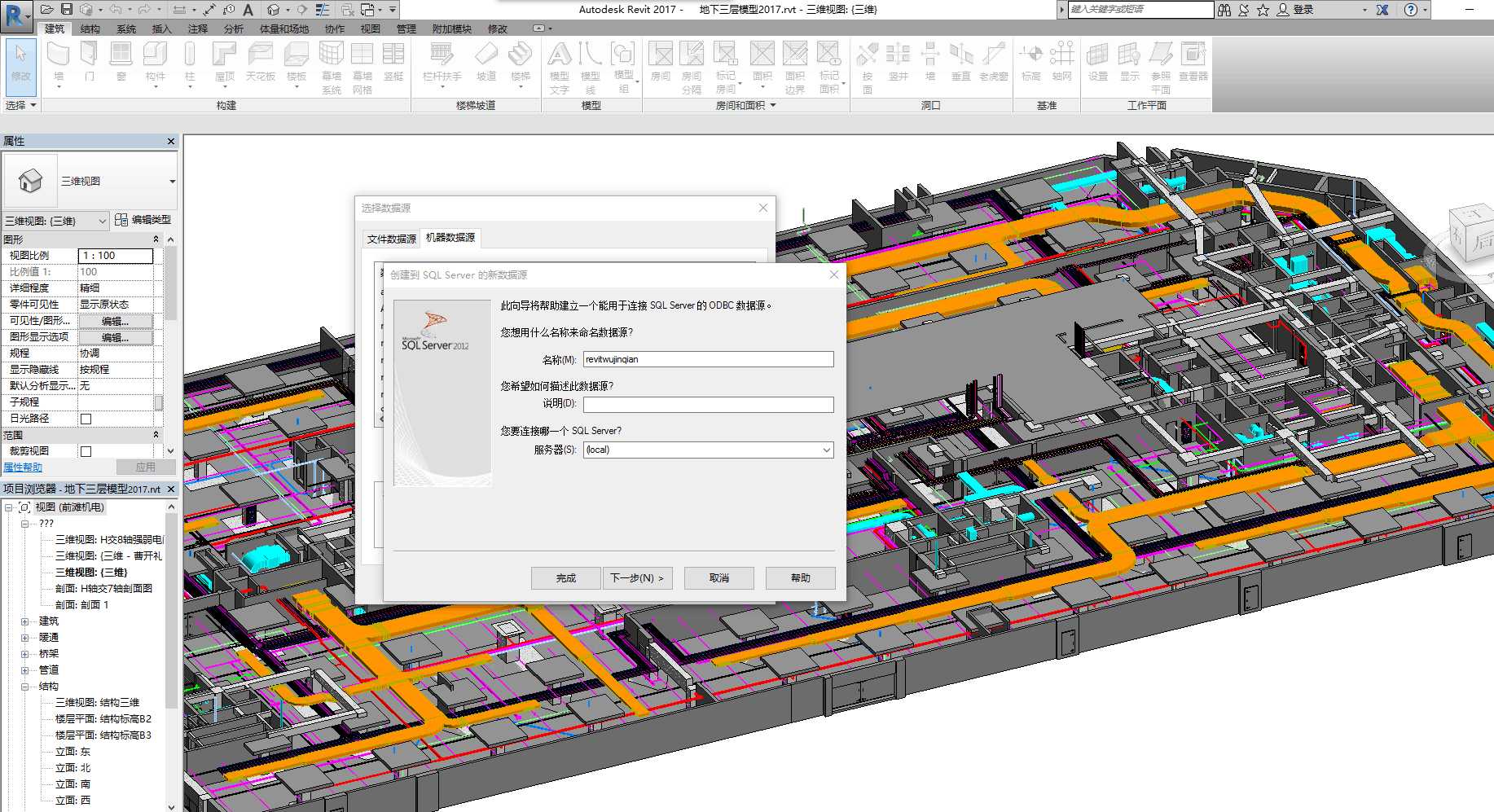Click the Default 3D view house icon
The width and height of the screenshot is (1494, 812).
click(x=273, y=10)
